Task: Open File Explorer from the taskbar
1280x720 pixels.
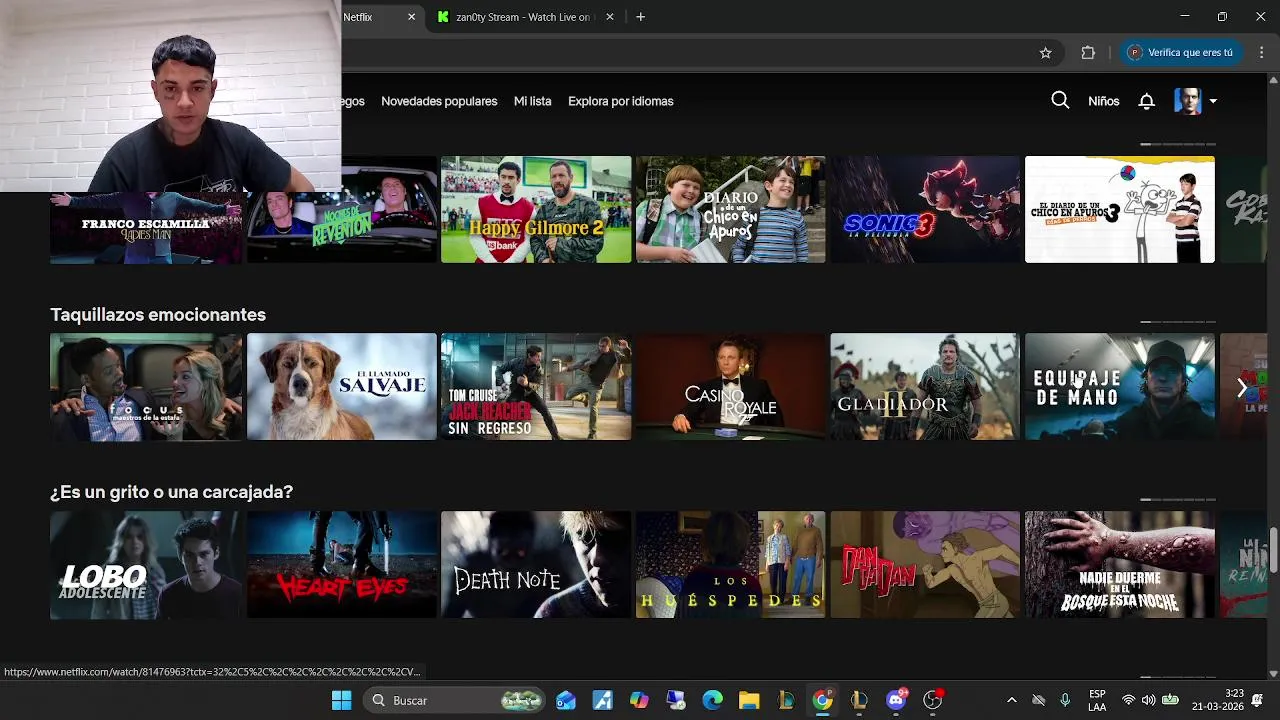Action: tap(749, 700)
